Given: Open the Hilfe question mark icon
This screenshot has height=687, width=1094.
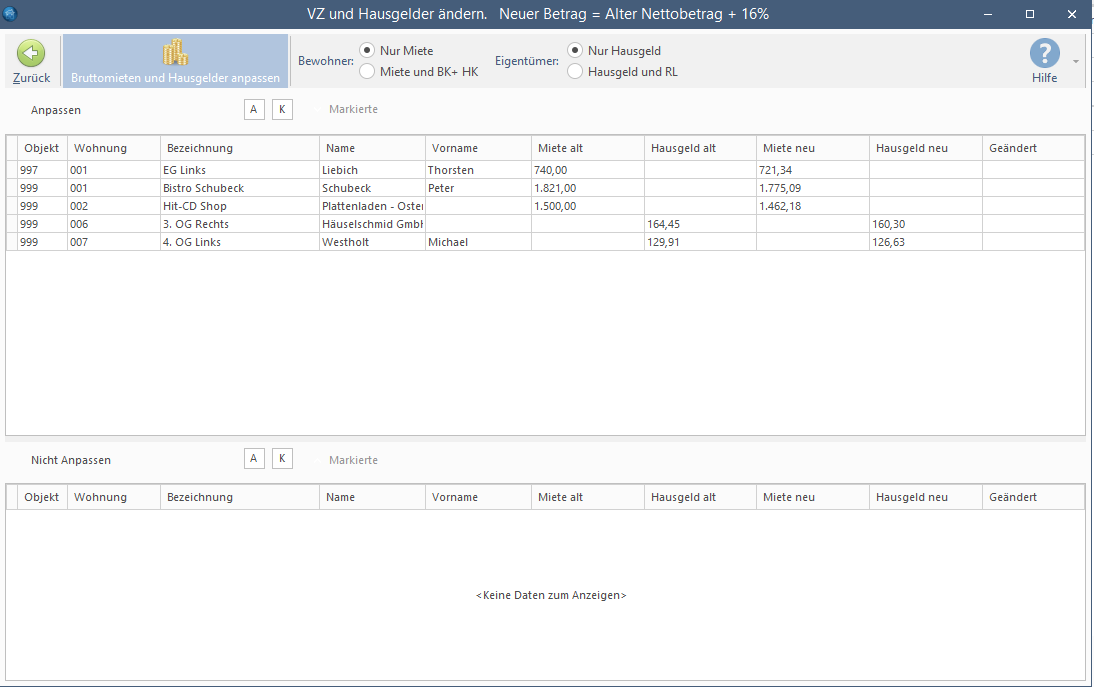Looking at the screenshot, I should tap(1044, 53).
